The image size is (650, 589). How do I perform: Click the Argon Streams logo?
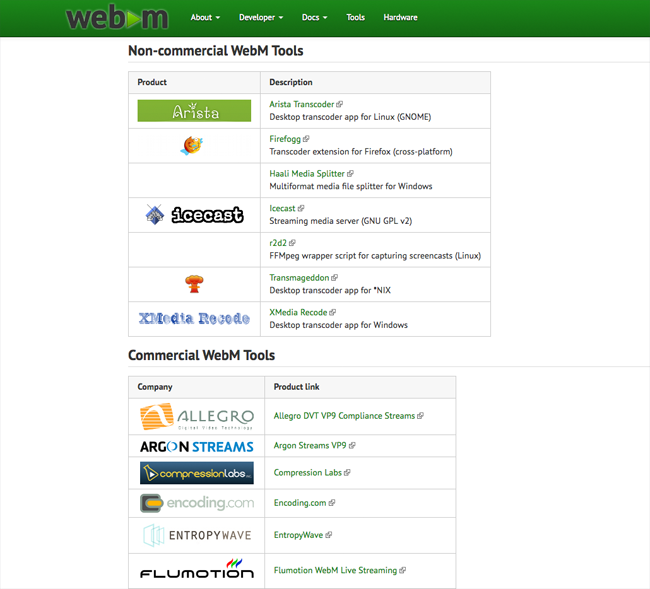[x=197, y=446]
